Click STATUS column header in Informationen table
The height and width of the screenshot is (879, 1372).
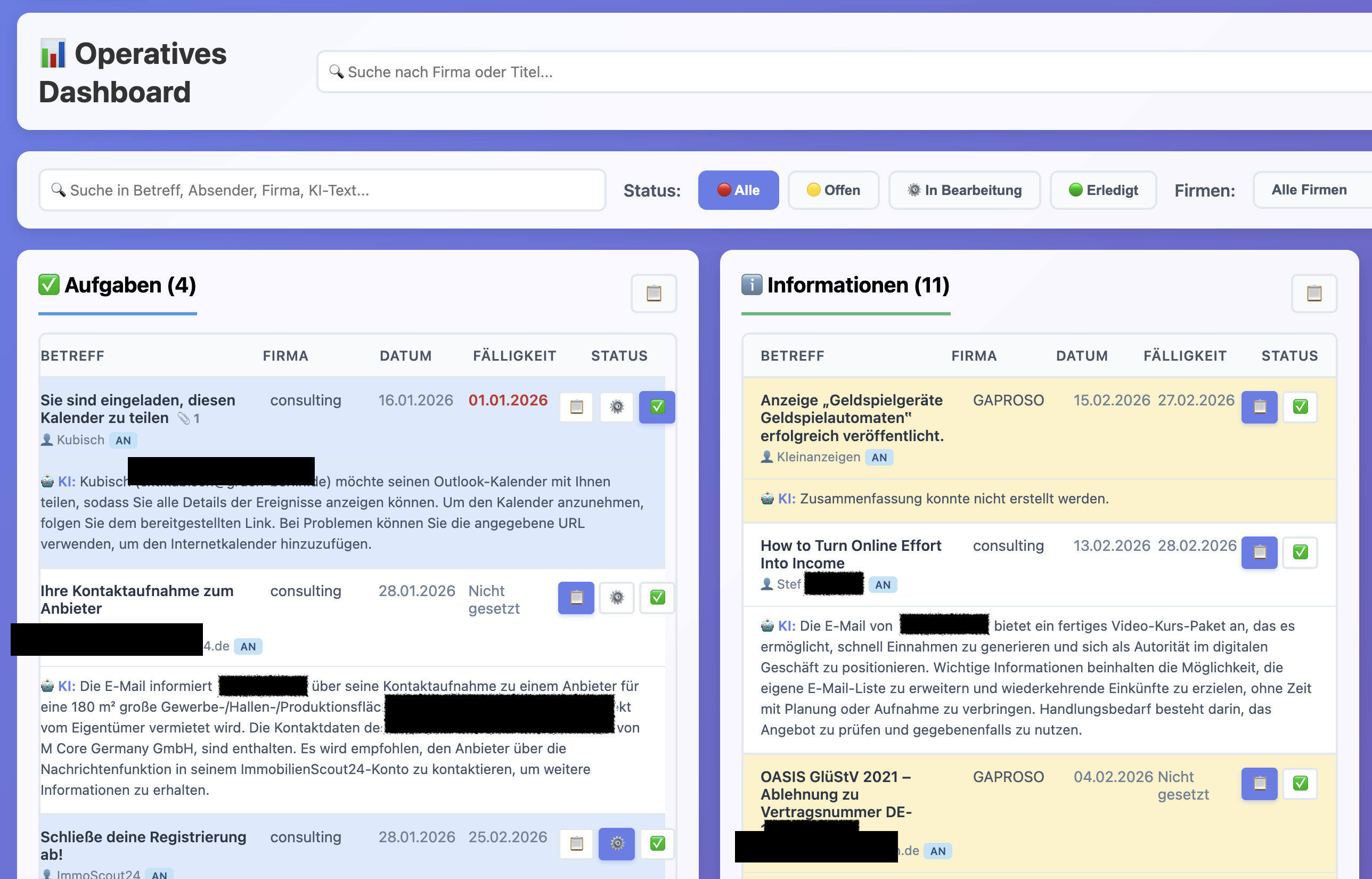click(1289, 356)
